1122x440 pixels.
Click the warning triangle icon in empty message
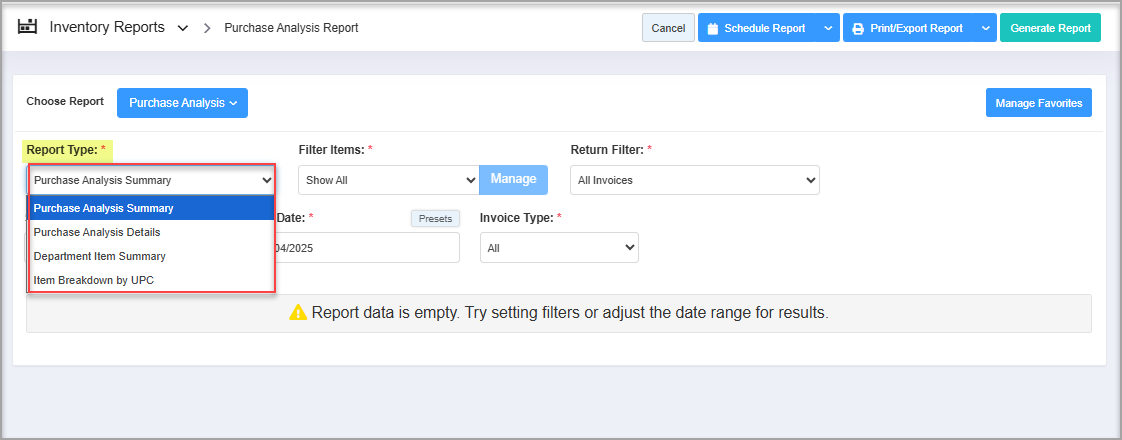pyautogui.click(x=298, y=312)
